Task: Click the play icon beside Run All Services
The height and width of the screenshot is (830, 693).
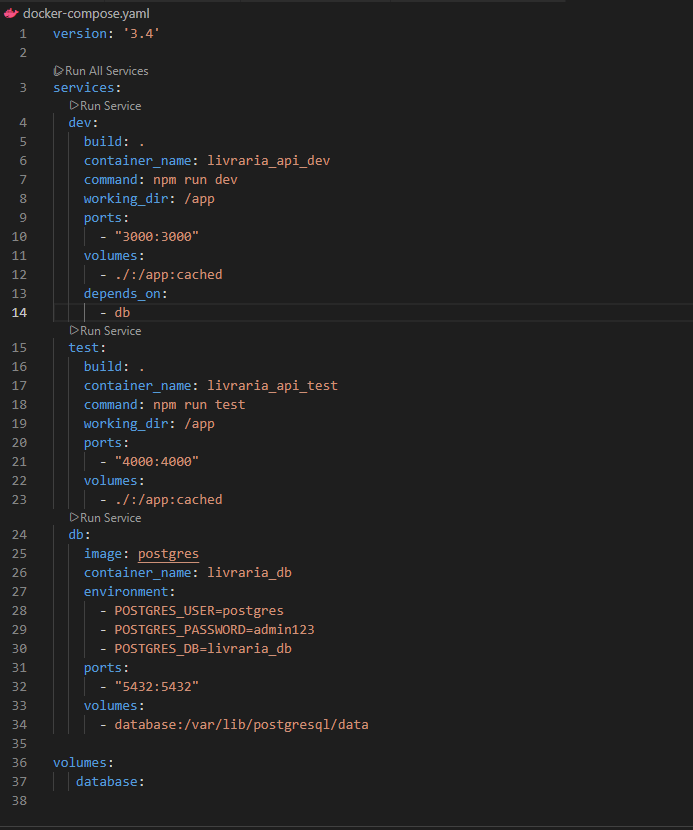Action: pos(58,71)
